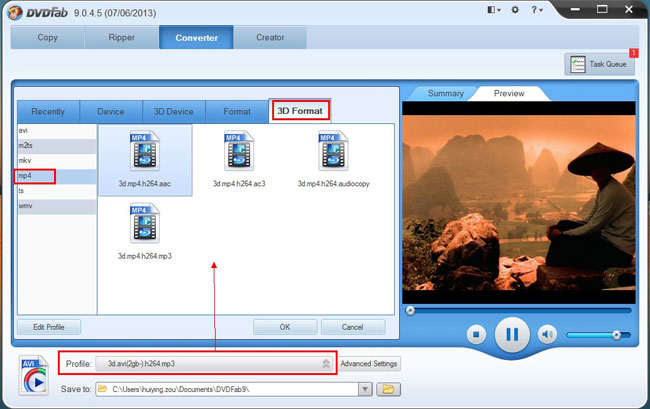Open the skin/layout dropdown in title bar
This screenshot has width=650, height=409.
pos(494,10)
